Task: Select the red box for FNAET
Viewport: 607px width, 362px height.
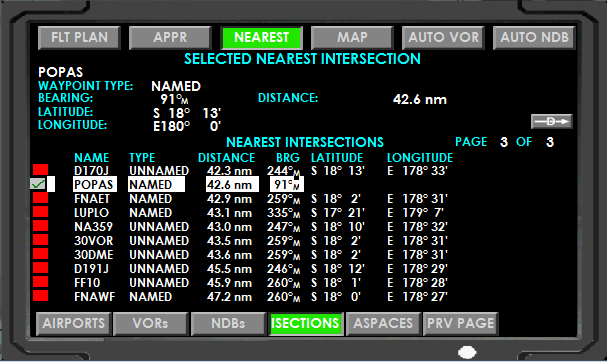Action: pos(40,198)
